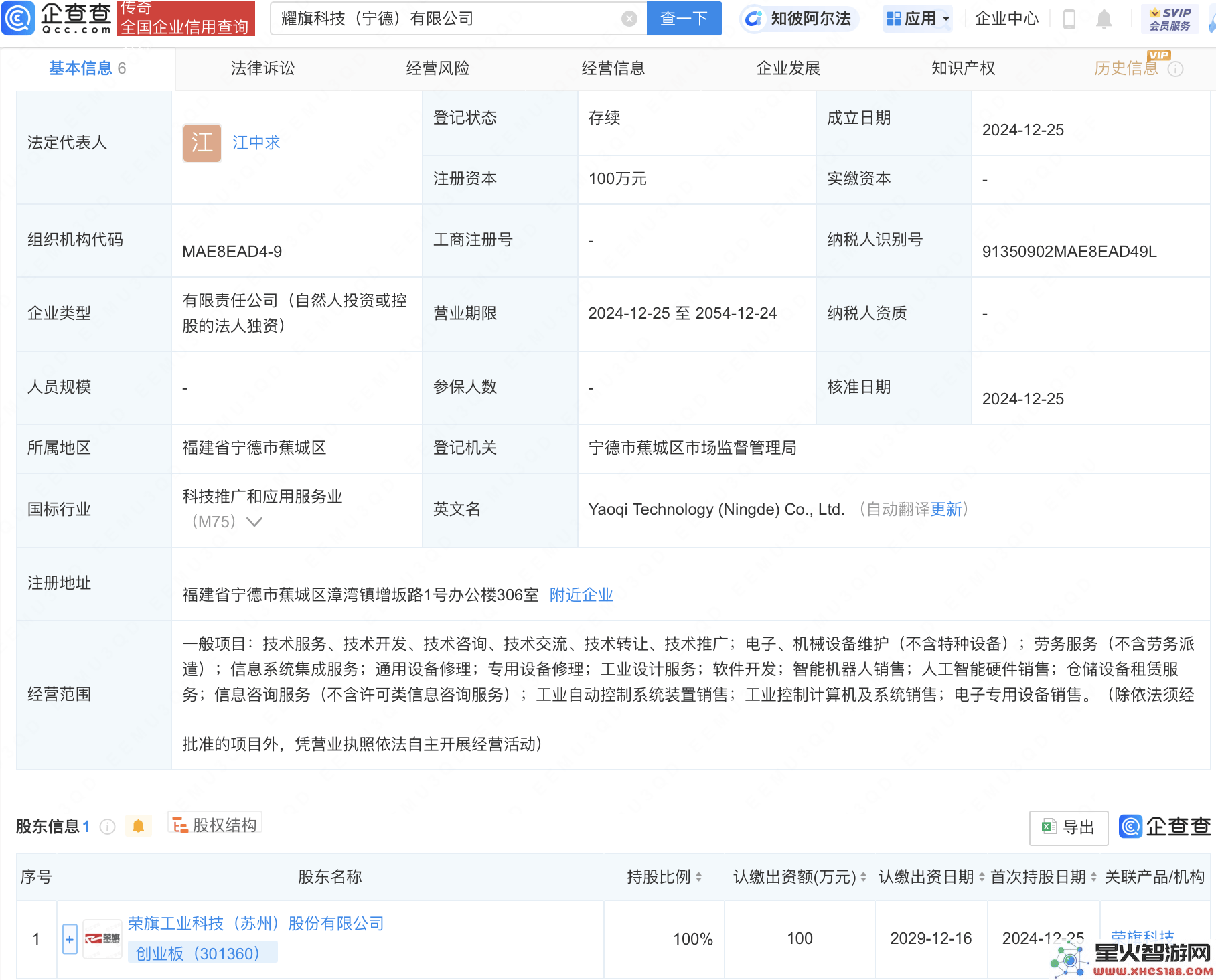Open the 历史信息 VIP tab

1126,68
